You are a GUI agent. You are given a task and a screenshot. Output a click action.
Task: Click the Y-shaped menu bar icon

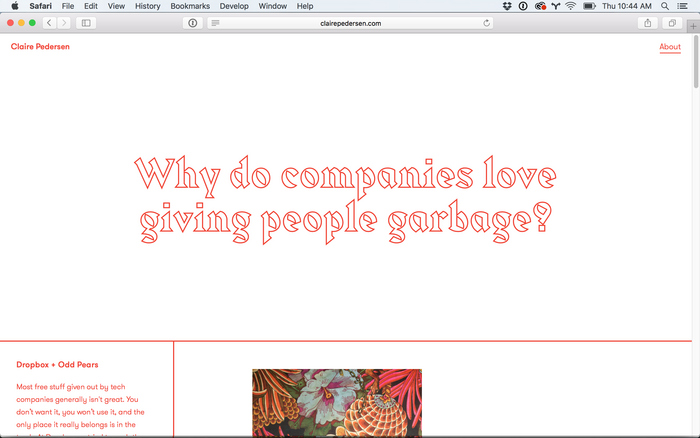coord(555,6)
